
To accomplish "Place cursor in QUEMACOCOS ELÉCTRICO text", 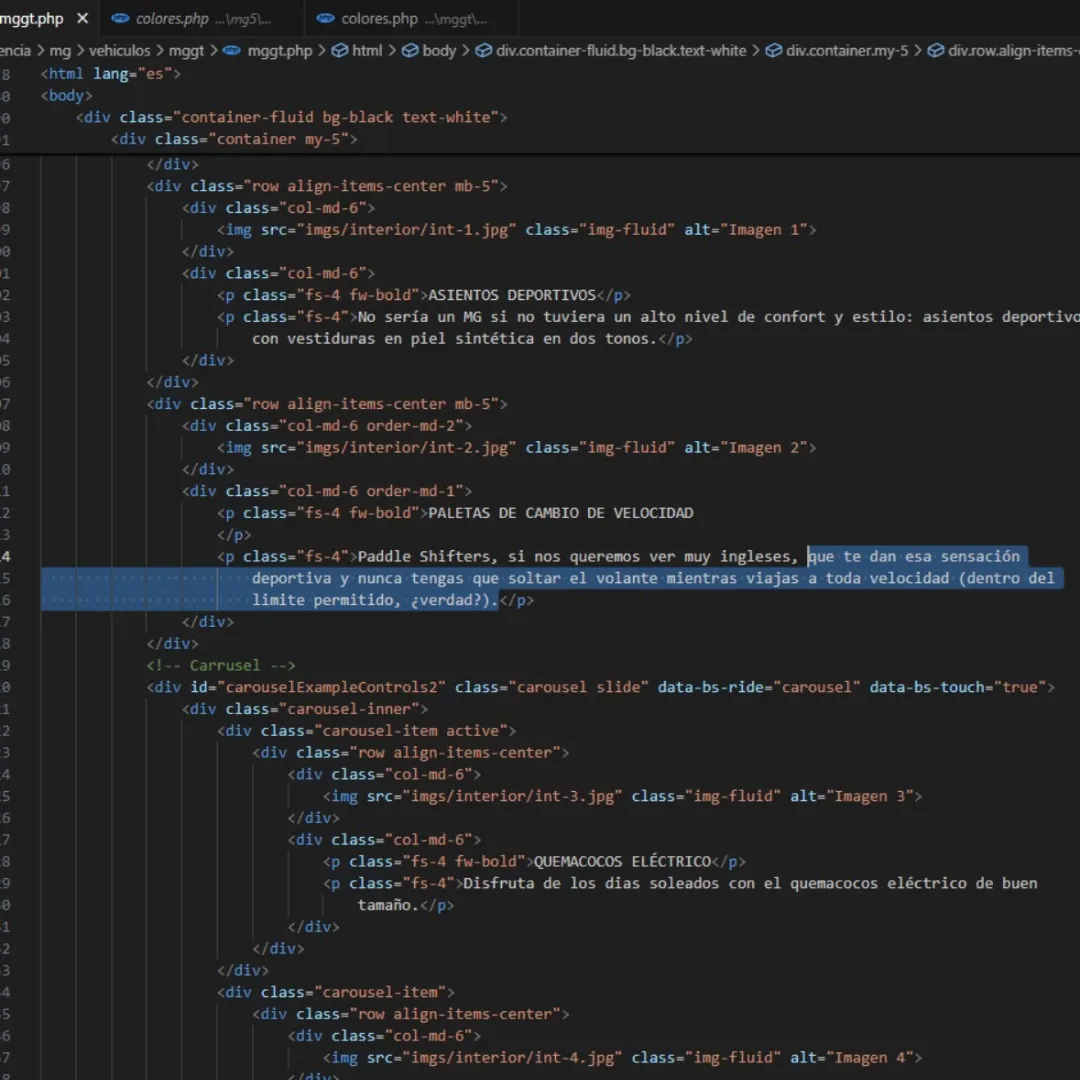I will 621,861.
